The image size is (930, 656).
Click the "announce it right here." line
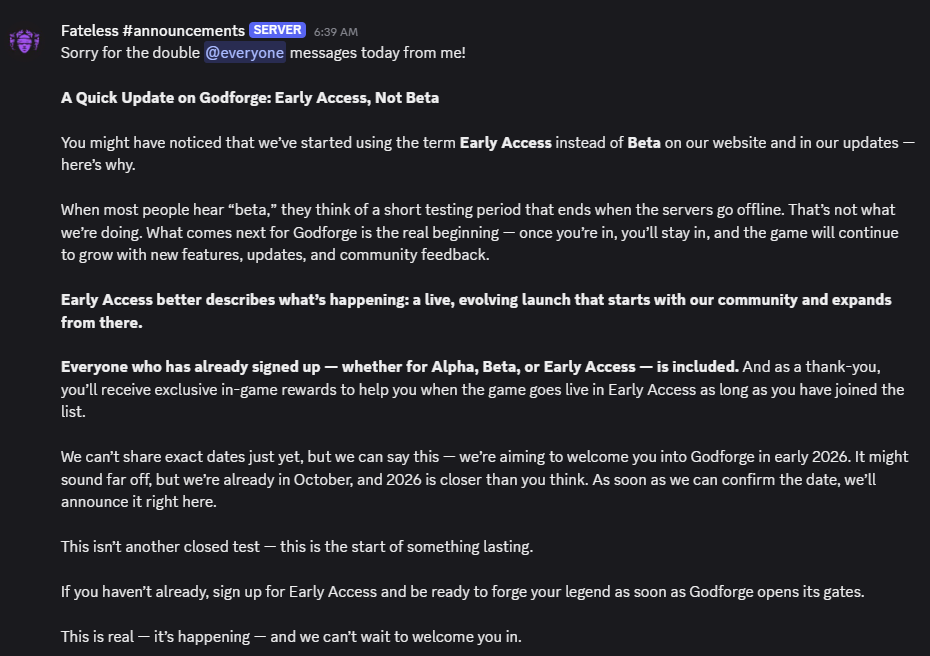[x=138, y=502]
